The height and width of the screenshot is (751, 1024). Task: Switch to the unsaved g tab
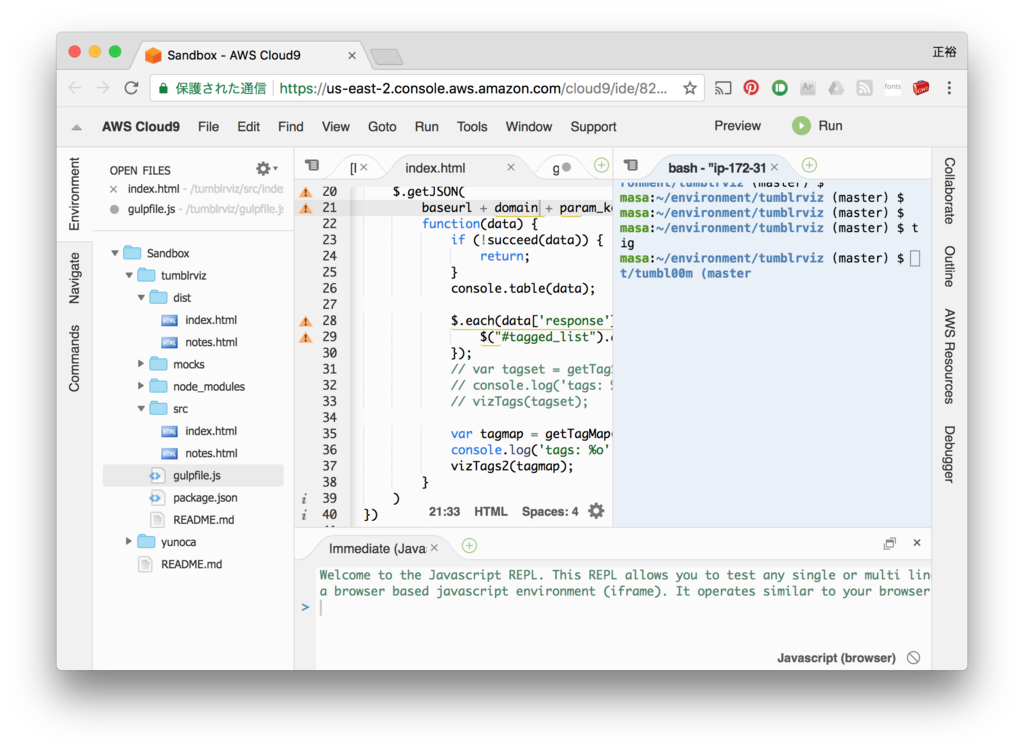pyautogui.click(x=561, y=168)
